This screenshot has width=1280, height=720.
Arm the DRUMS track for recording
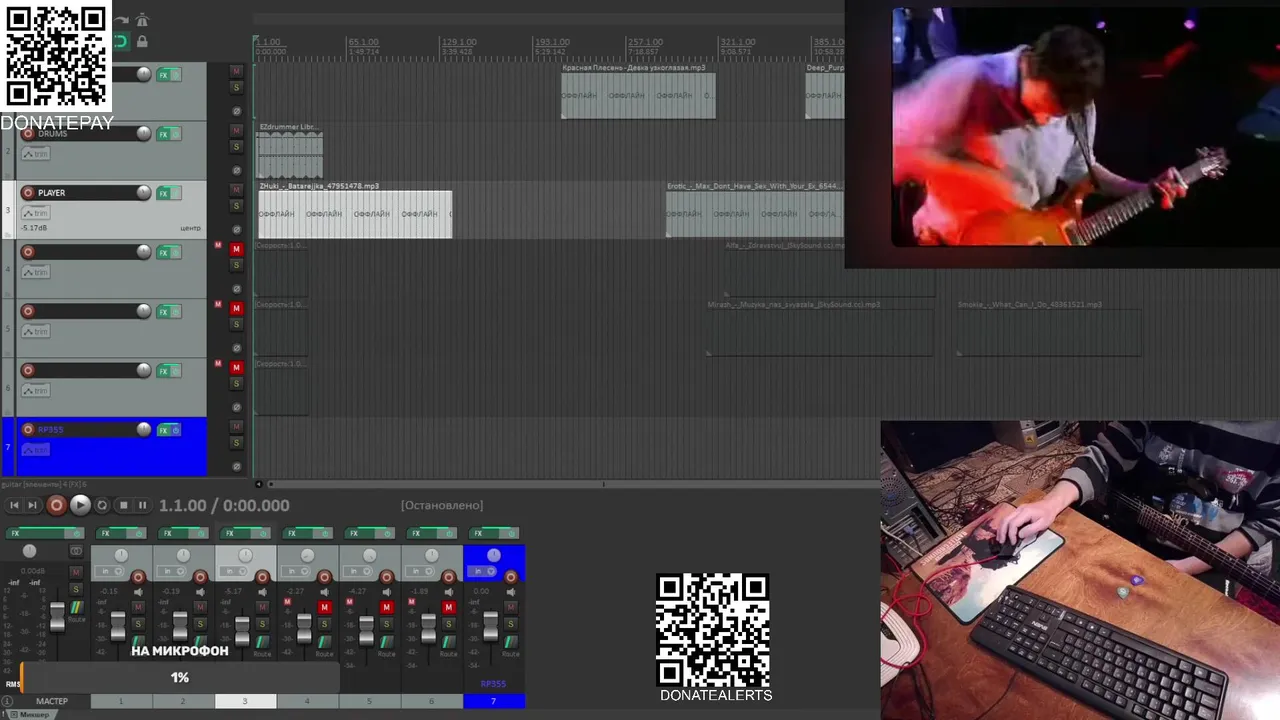(x=28, y=134)
